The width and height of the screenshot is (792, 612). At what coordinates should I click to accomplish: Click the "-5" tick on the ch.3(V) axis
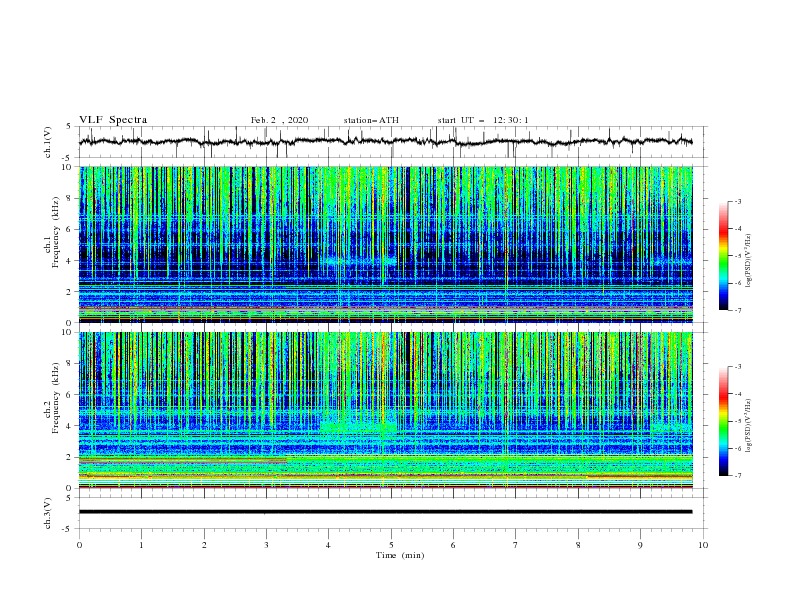point(68,529)
